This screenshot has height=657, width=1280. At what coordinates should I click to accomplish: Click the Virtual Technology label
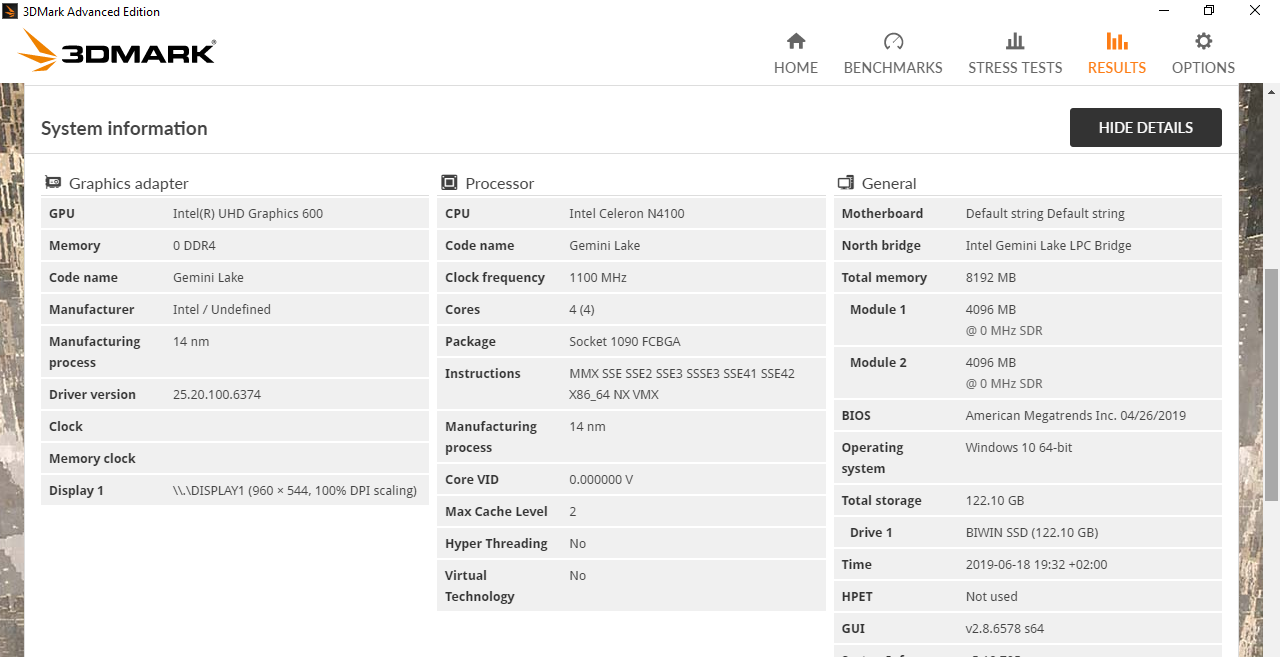pyautogui.click(x=480, y=586)
